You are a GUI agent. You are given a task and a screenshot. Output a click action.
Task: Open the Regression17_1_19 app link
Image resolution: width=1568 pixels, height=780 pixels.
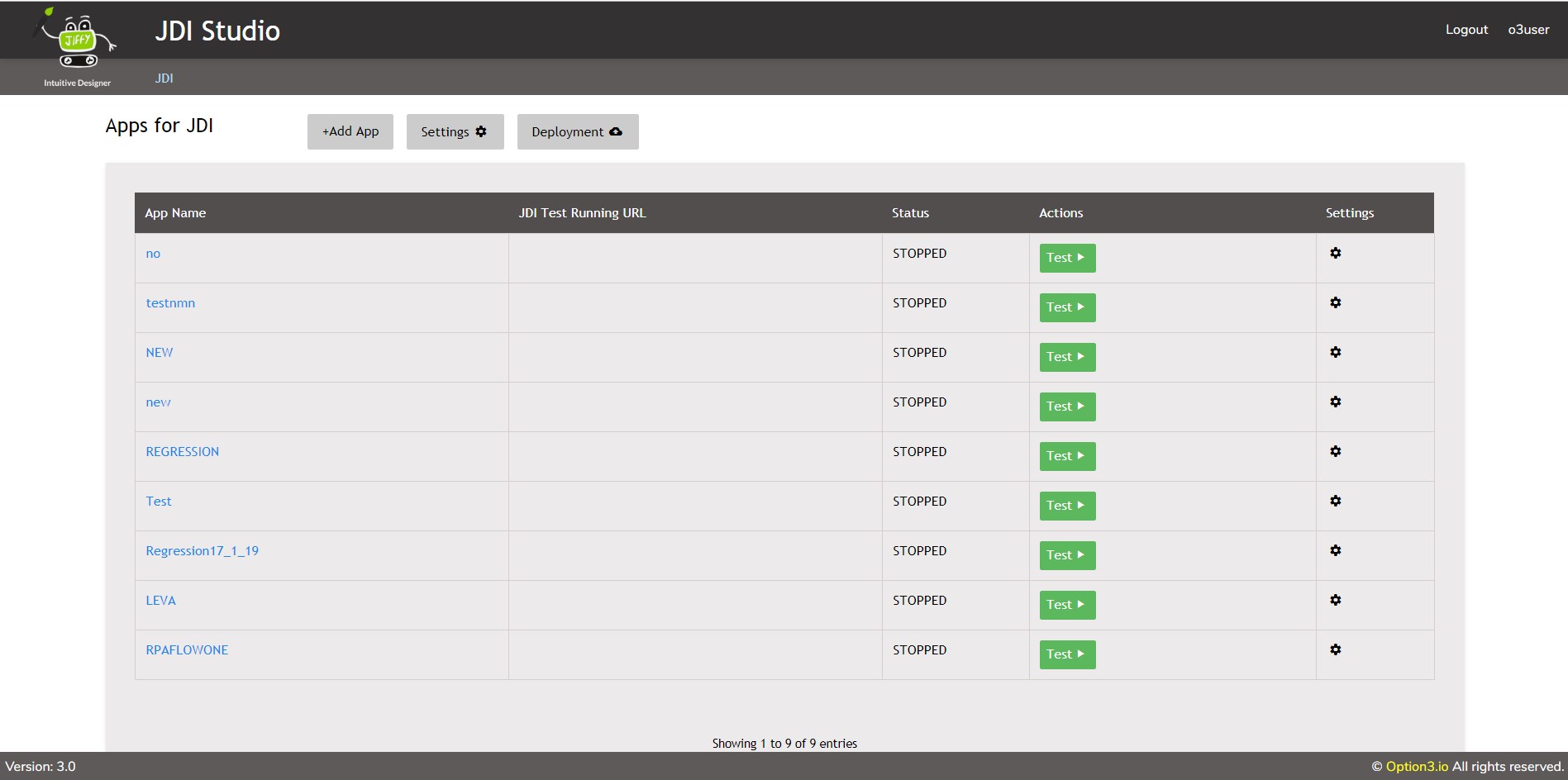pyautogui.click(x=203, y=551)
